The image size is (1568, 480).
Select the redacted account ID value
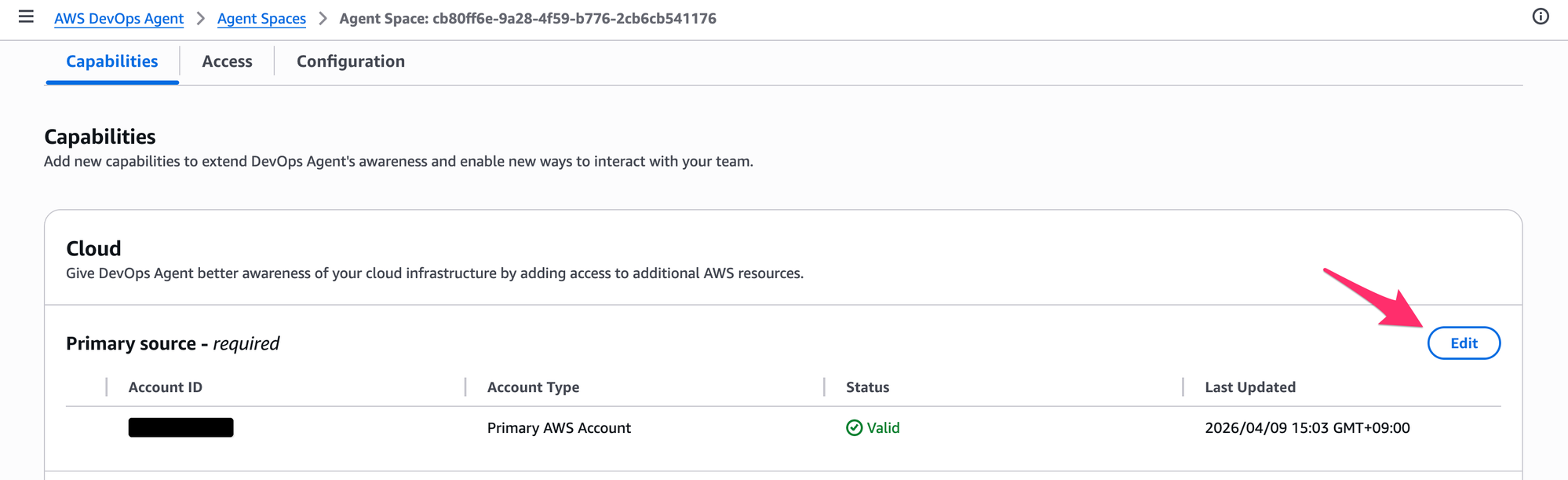point(181,427)
